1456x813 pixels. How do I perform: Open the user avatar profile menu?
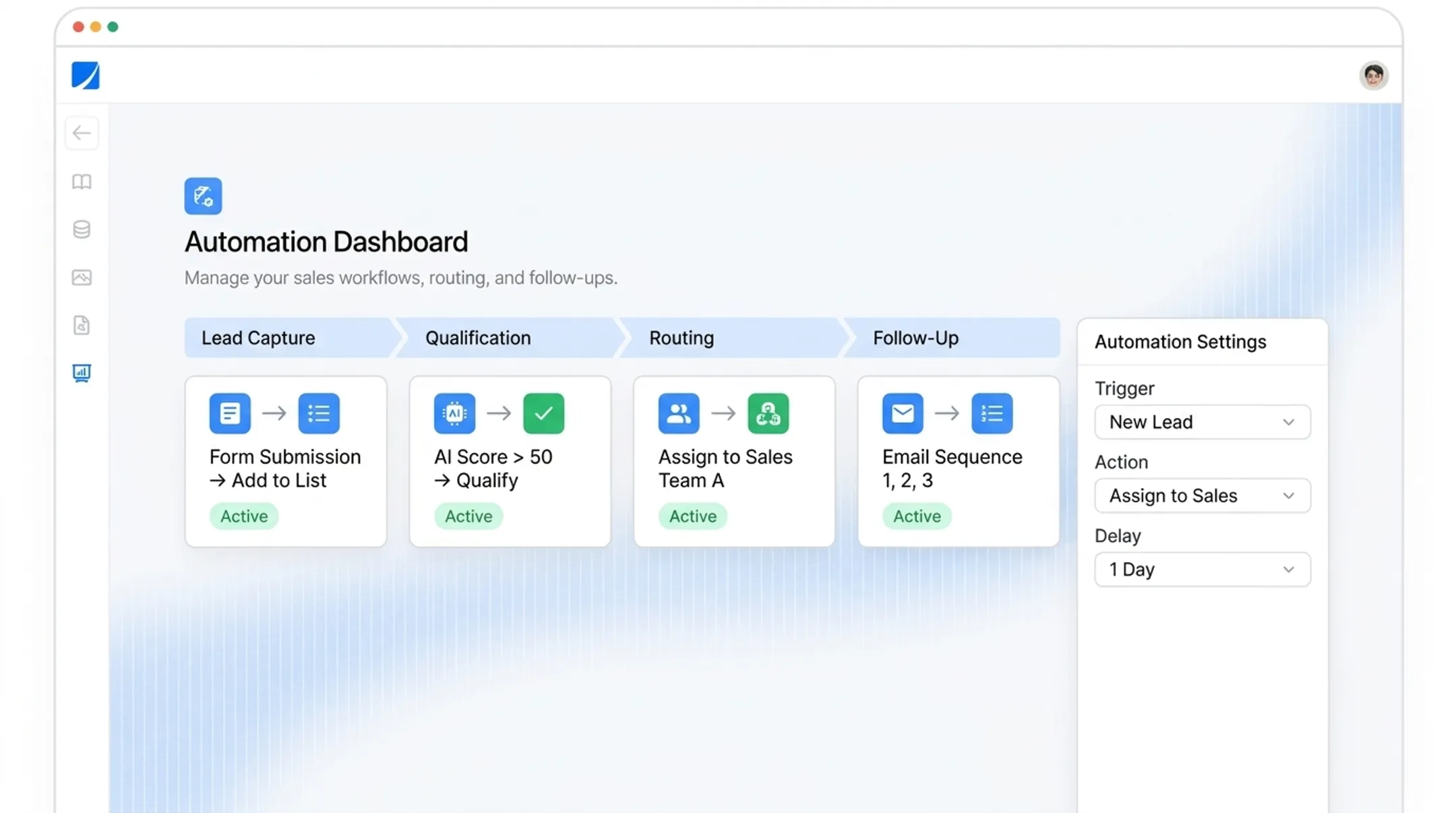(1373, 76)
